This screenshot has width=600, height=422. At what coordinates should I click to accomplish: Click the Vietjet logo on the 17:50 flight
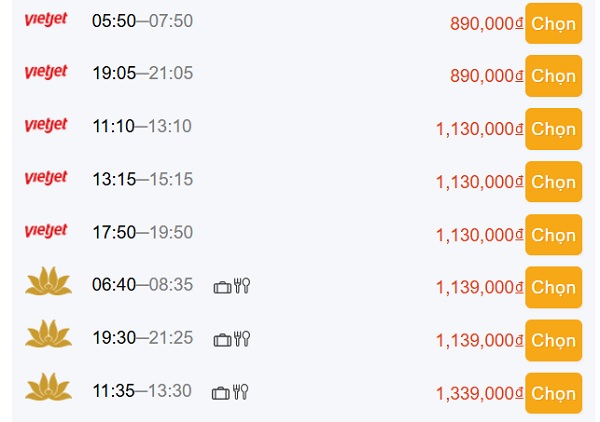[46, 231]
